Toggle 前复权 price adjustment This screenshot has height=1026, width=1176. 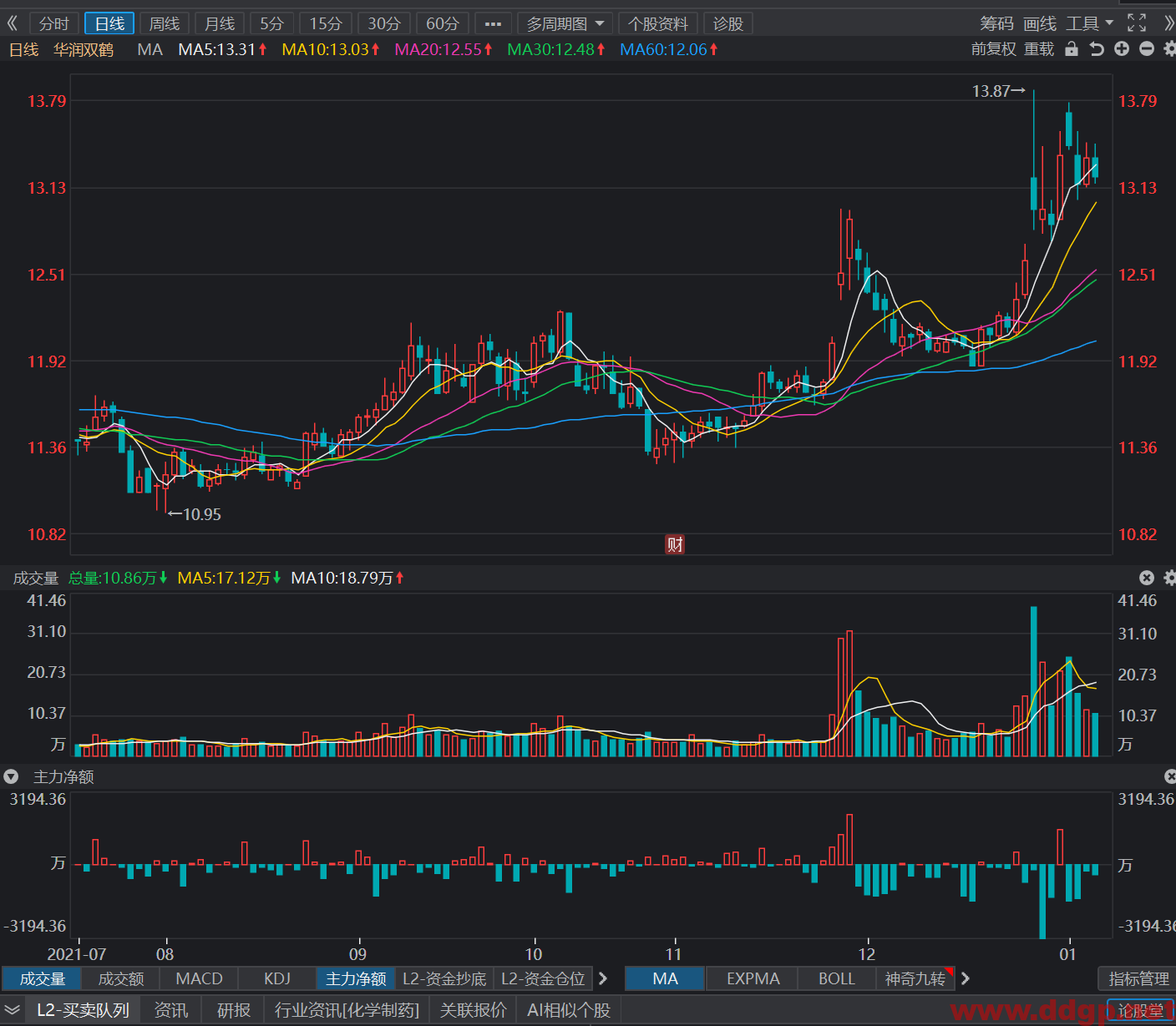[994, 49]
